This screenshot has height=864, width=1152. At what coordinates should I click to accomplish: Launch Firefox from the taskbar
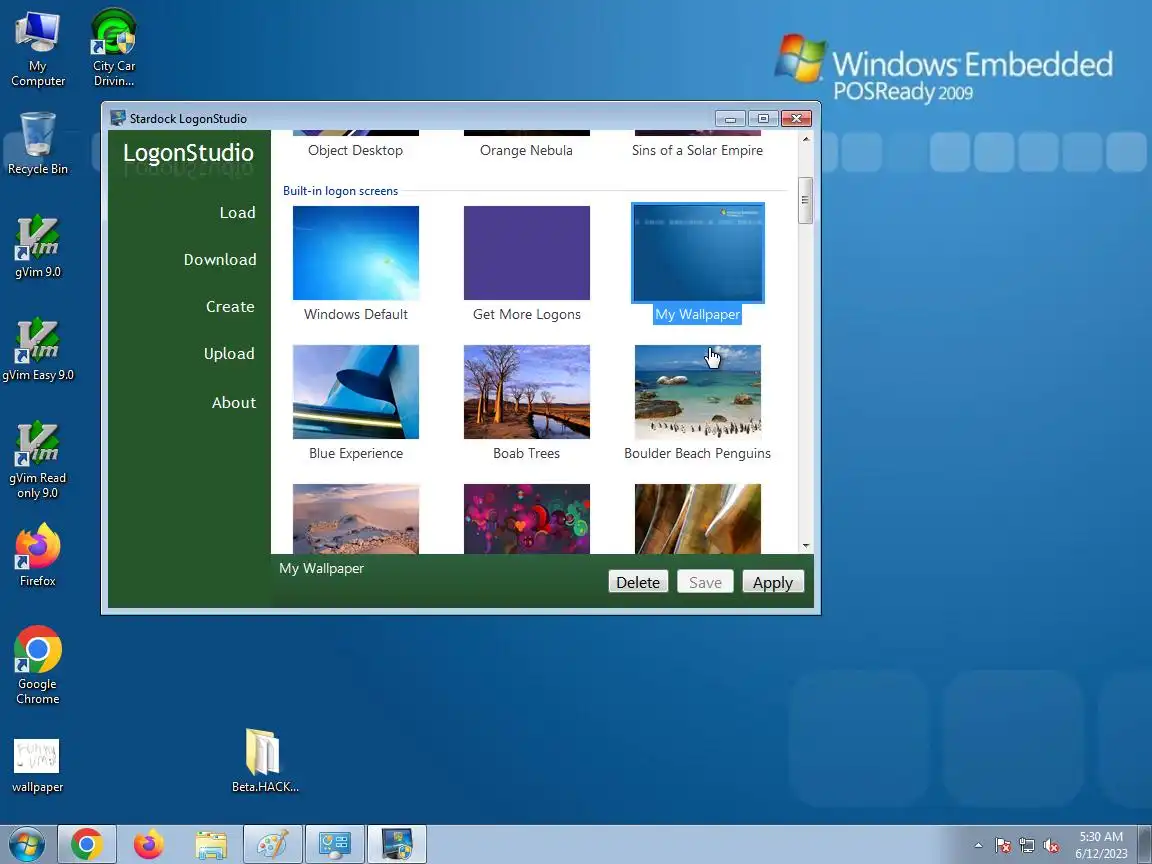pyautogui.click(x=148, y=844)
